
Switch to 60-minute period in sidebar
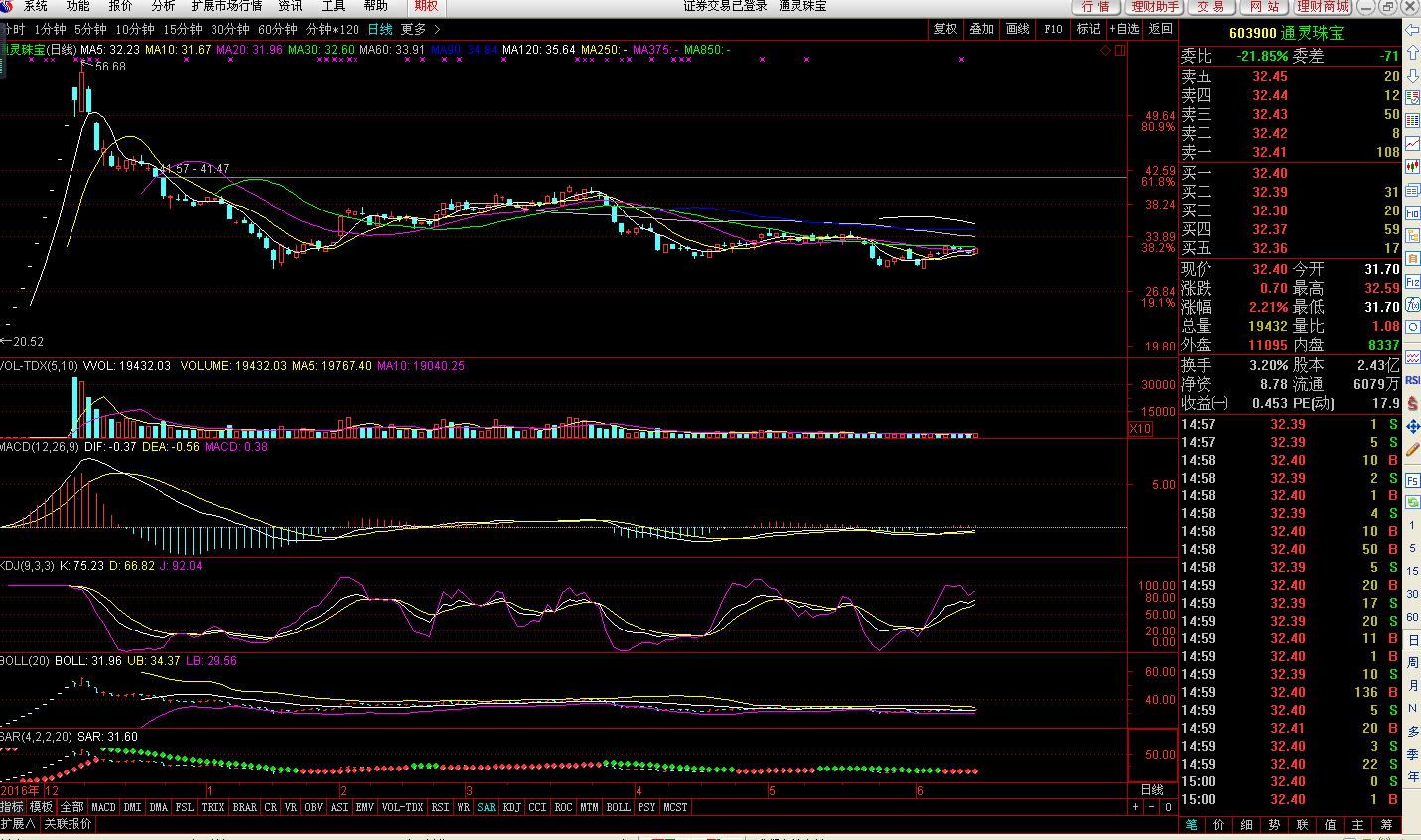point(1412,616)
